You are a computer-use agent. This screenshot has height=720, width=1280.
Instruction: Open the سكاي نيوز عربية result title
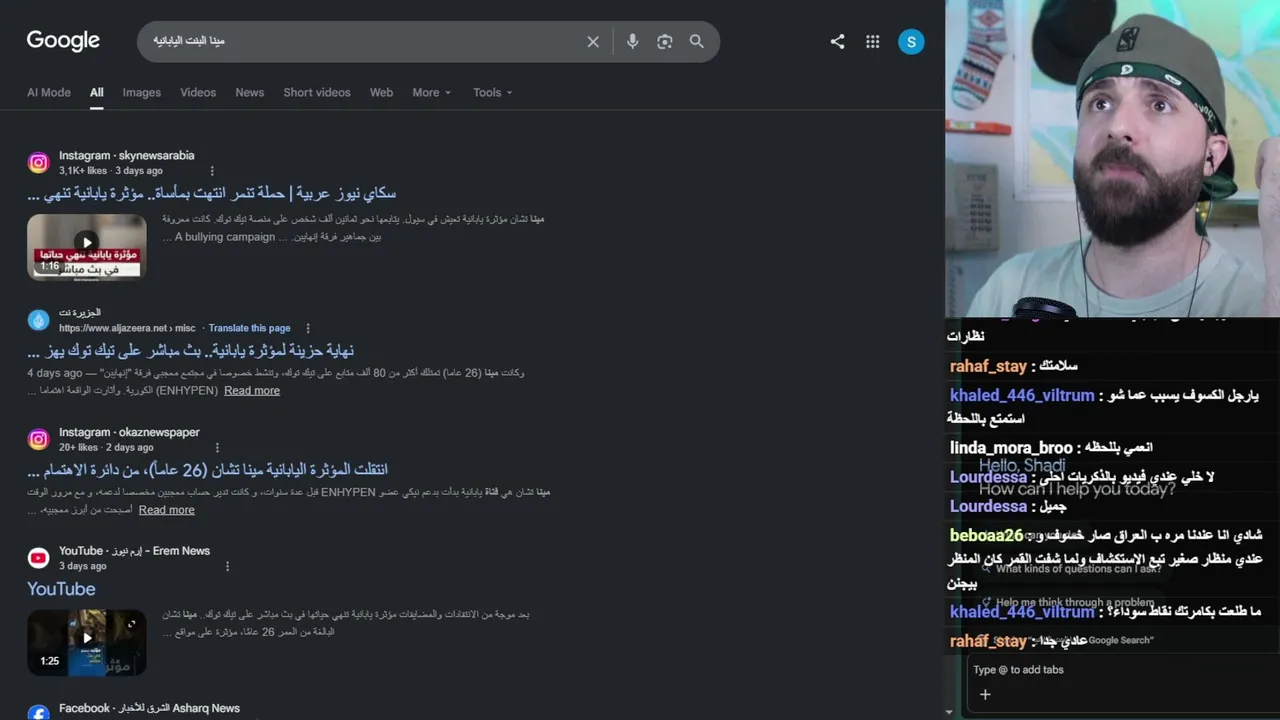coord(212,193)
